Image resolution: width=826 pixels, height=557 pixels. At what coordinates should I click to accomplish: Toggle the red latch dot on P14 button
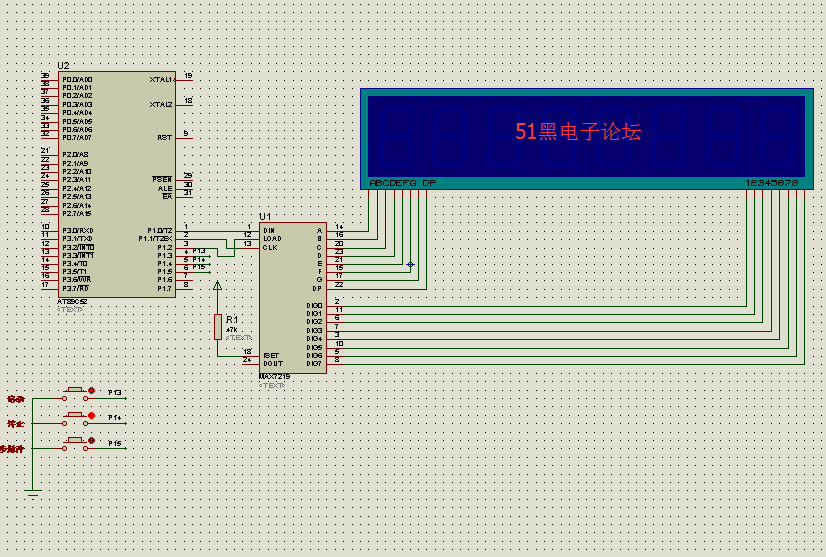[92, 415]
